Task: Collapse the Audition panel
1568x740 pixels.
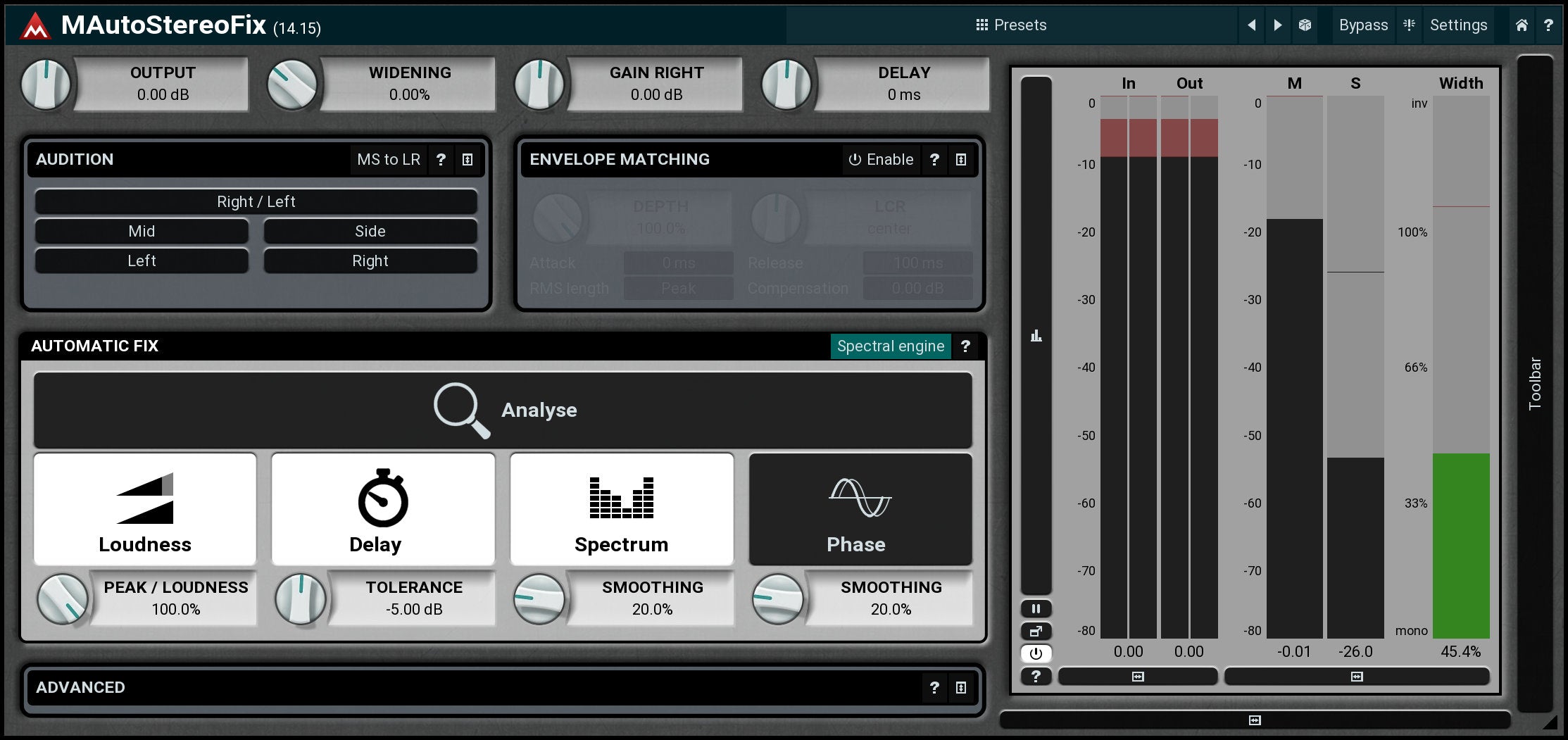Action: tap(468, 160)
